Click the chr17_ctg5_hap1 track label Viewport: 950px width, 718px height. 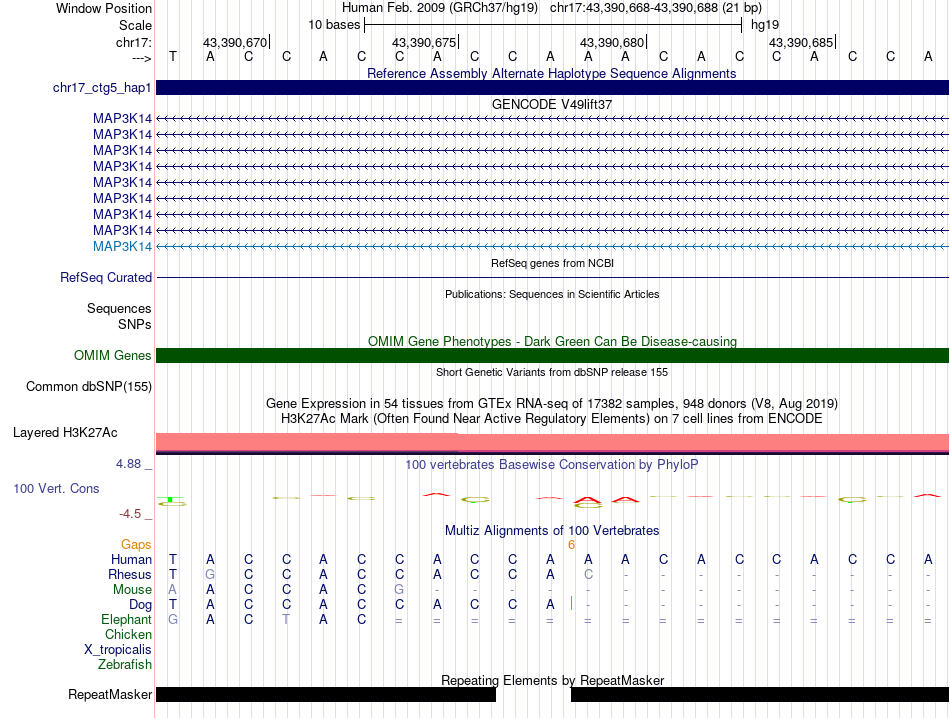102,88
